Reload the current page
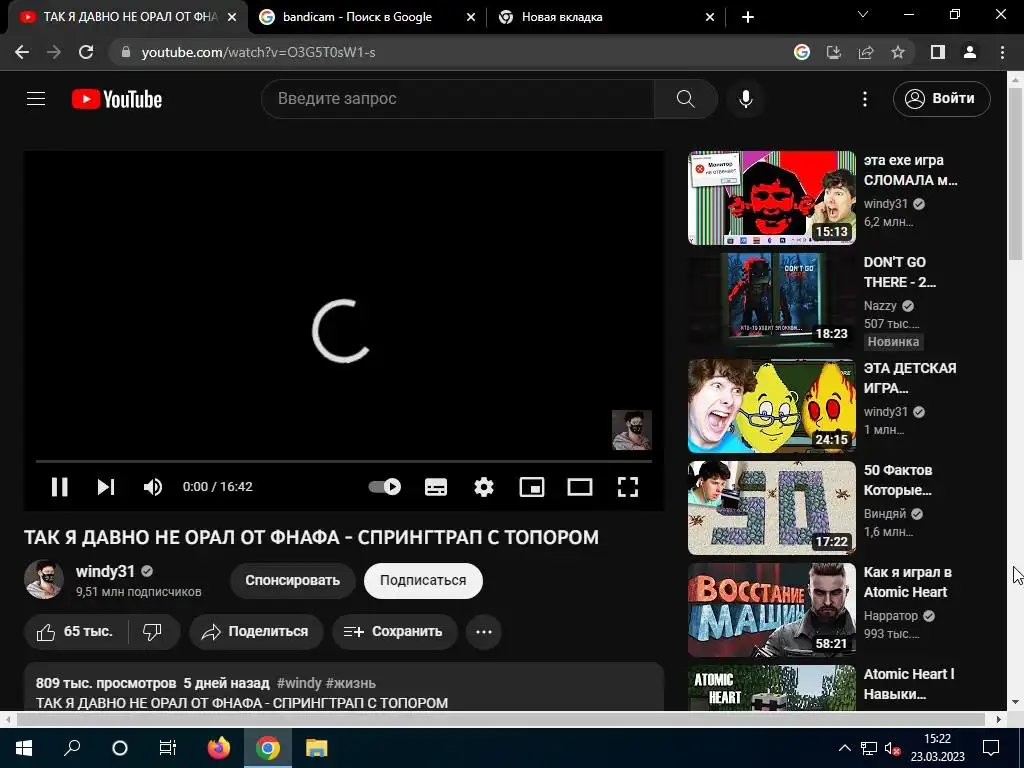1024x768 pixels. pos(86,52)
